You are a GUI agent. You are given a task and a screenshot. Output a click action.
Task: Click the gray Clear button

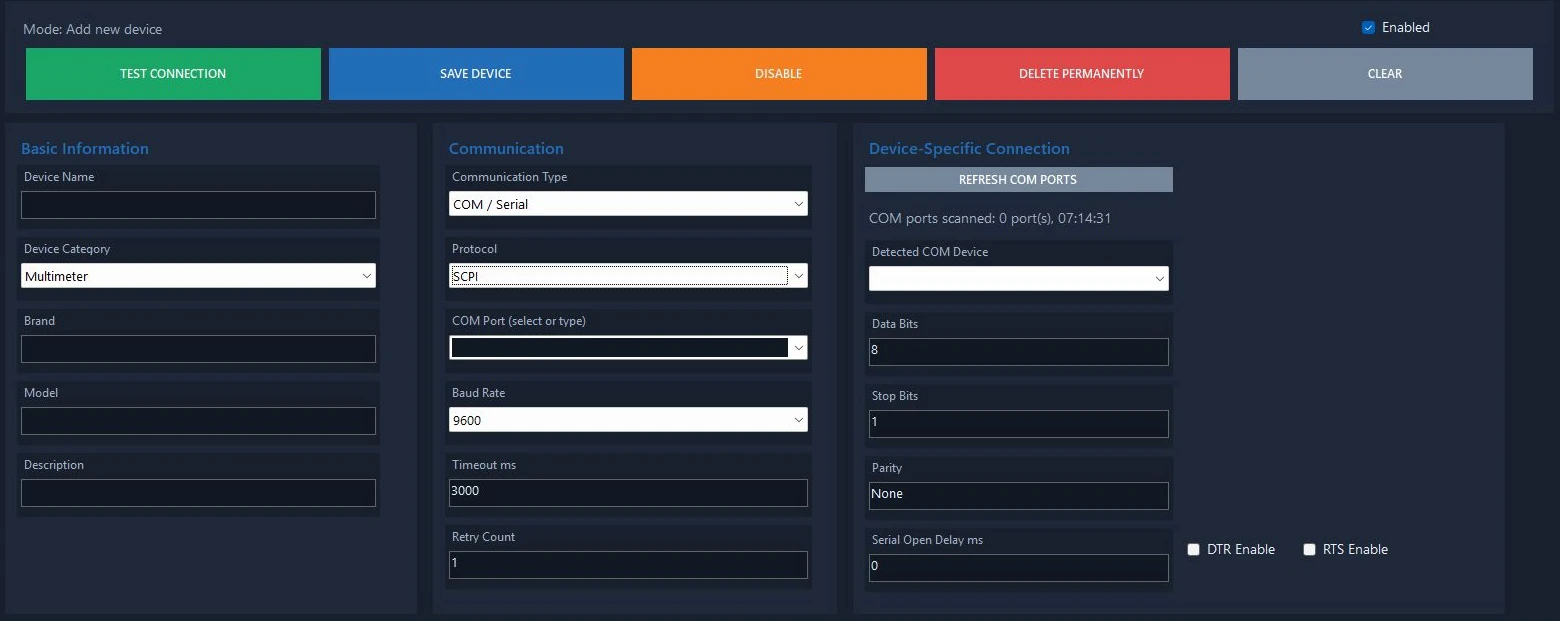point(1385,74)
